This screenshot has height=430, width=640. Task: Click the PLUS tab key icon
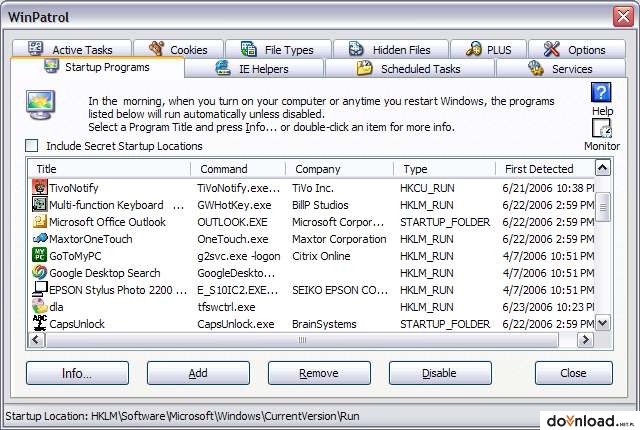click(x=474, y=49)
